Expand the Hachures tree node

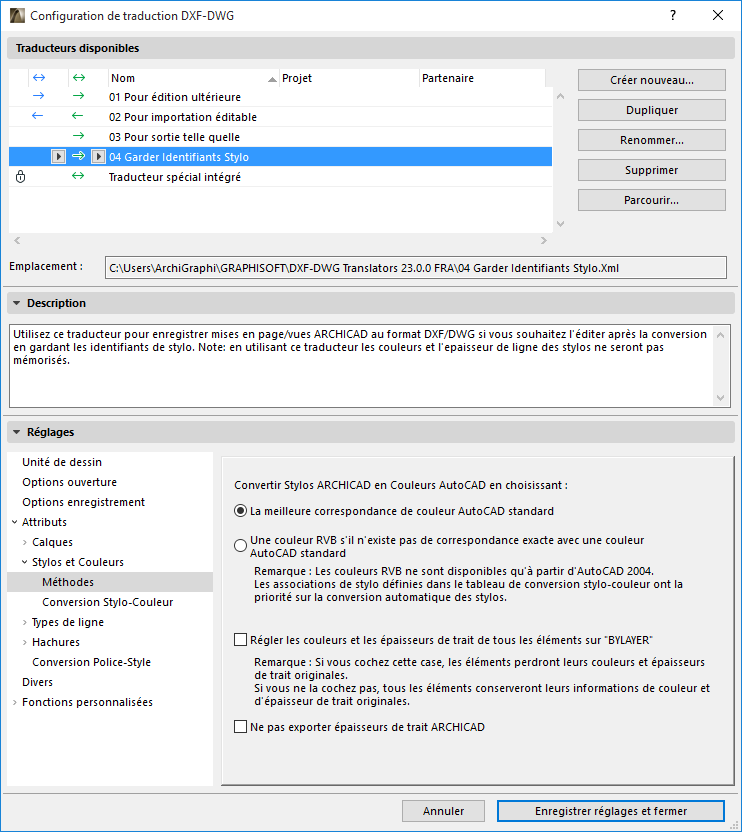[x=24, y=642]
